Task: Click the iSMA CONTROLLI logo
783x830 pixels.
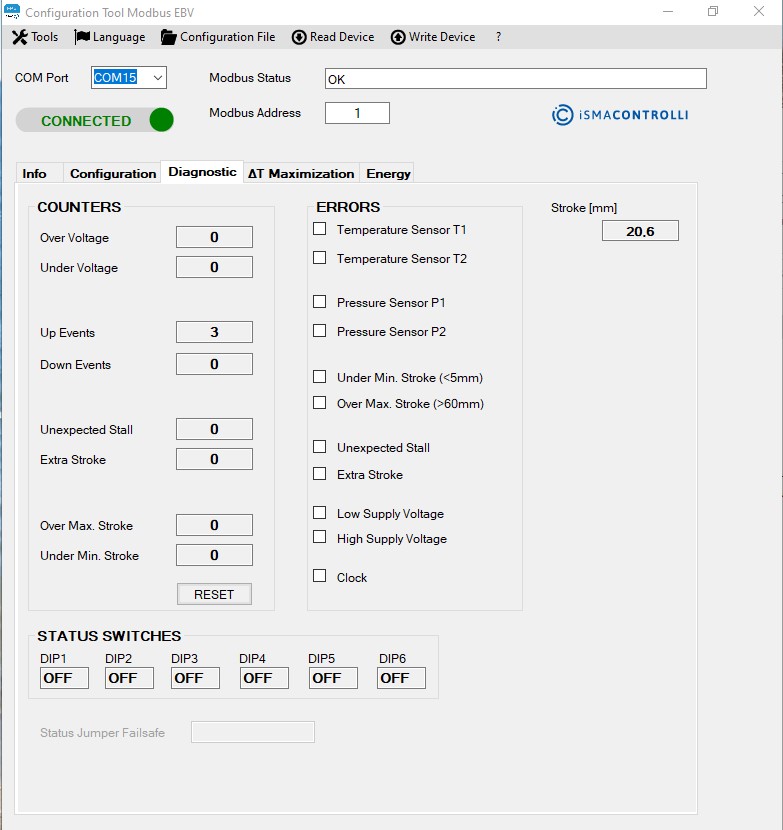Action: point(620,115)
